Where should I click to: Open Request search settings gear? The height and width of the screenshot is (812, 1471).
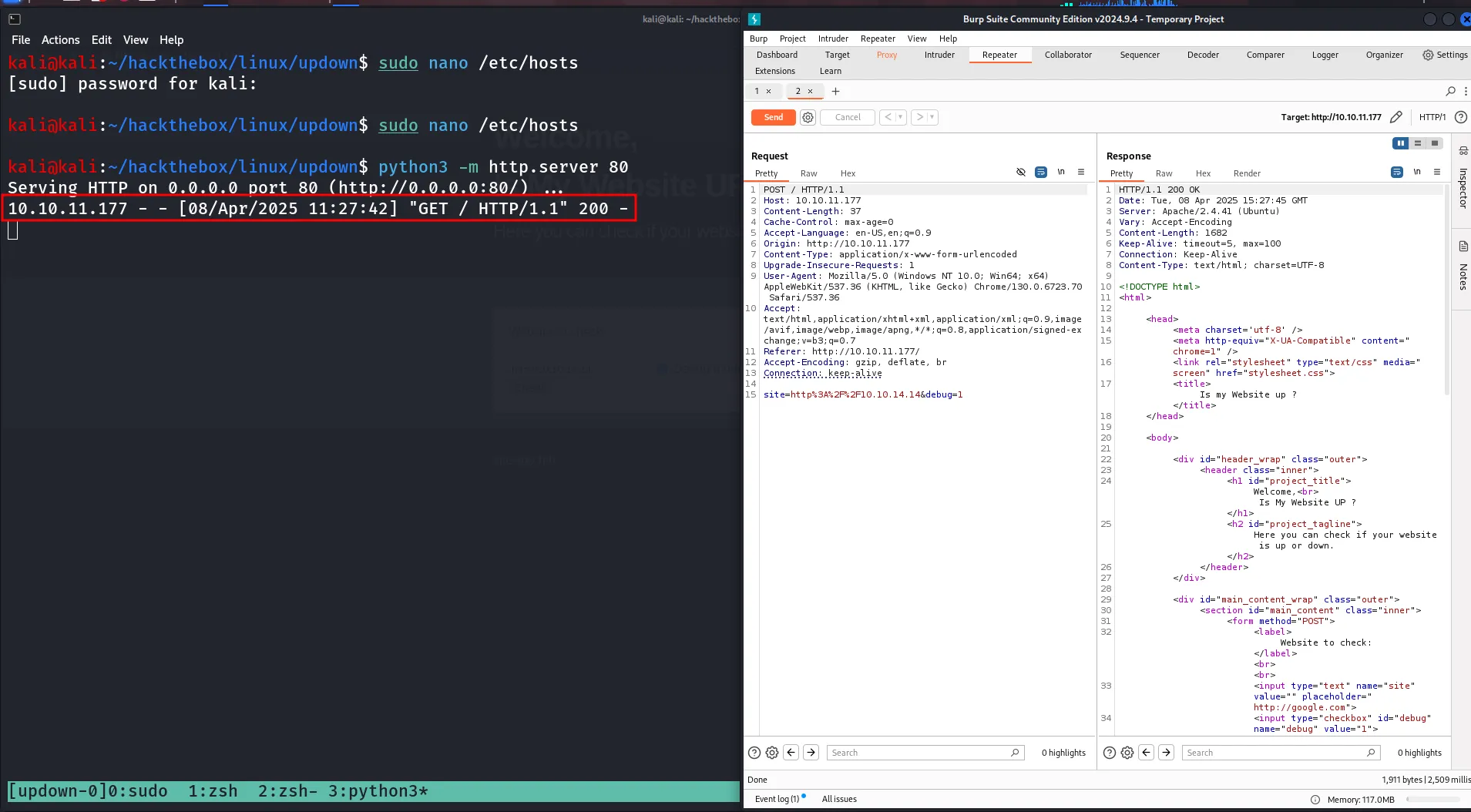click(x=772, y=753)
